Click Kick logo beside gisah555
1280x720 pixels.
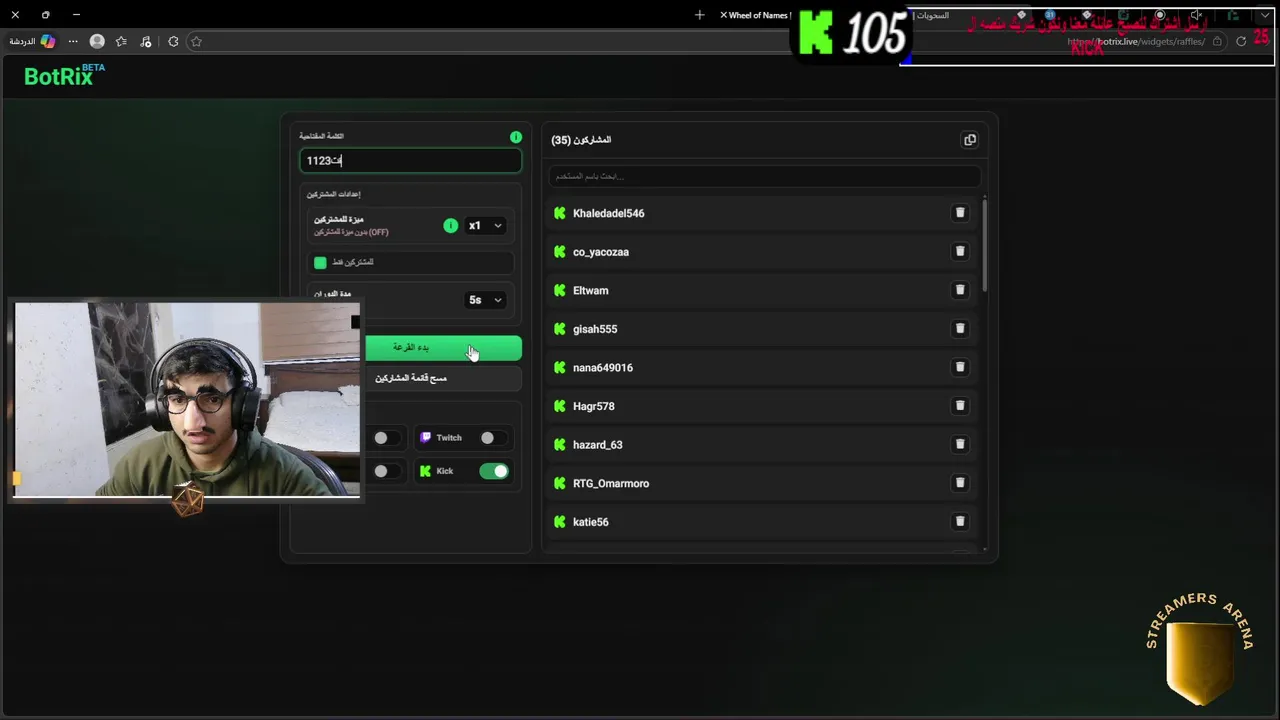pyautogui.click(x=560, y=329)
